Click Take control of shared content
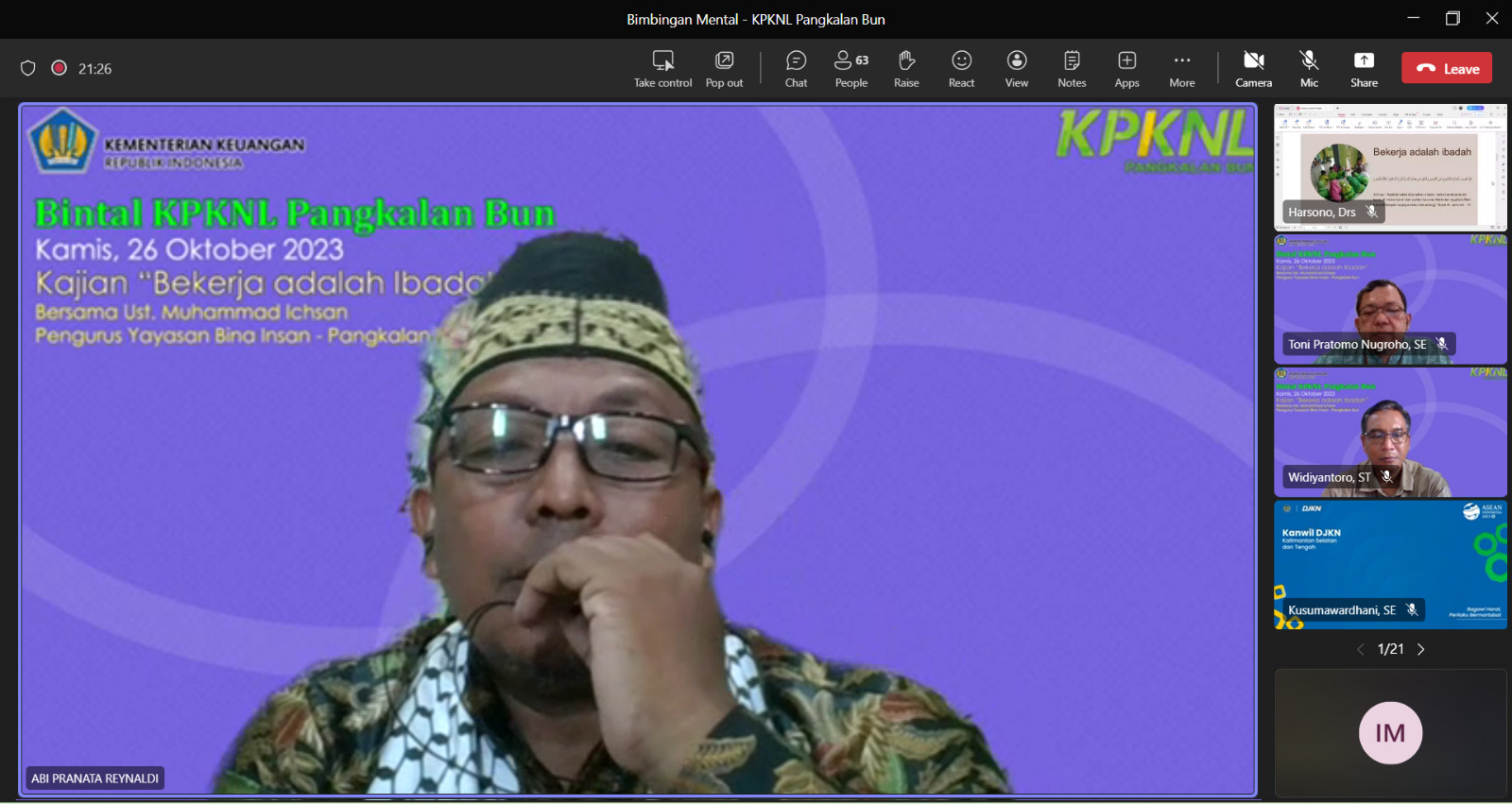1512x804 pixels. tap(662, 69)
